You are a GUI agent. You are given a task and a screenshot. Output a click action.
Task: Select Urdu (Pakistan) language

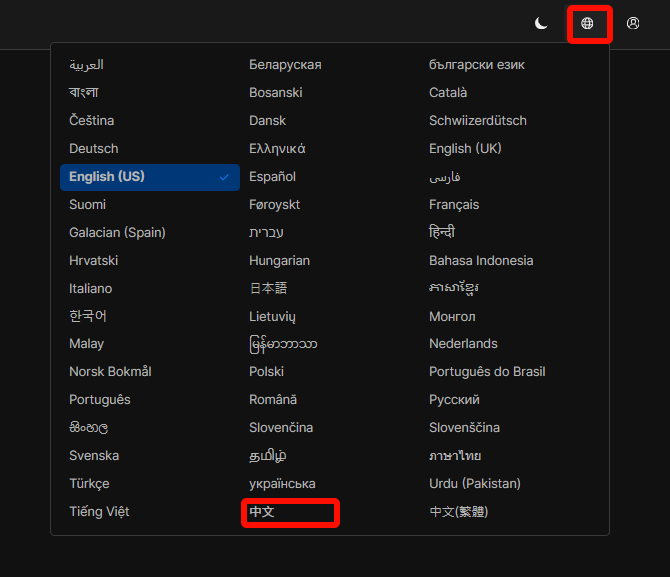[x=475, y=484]
